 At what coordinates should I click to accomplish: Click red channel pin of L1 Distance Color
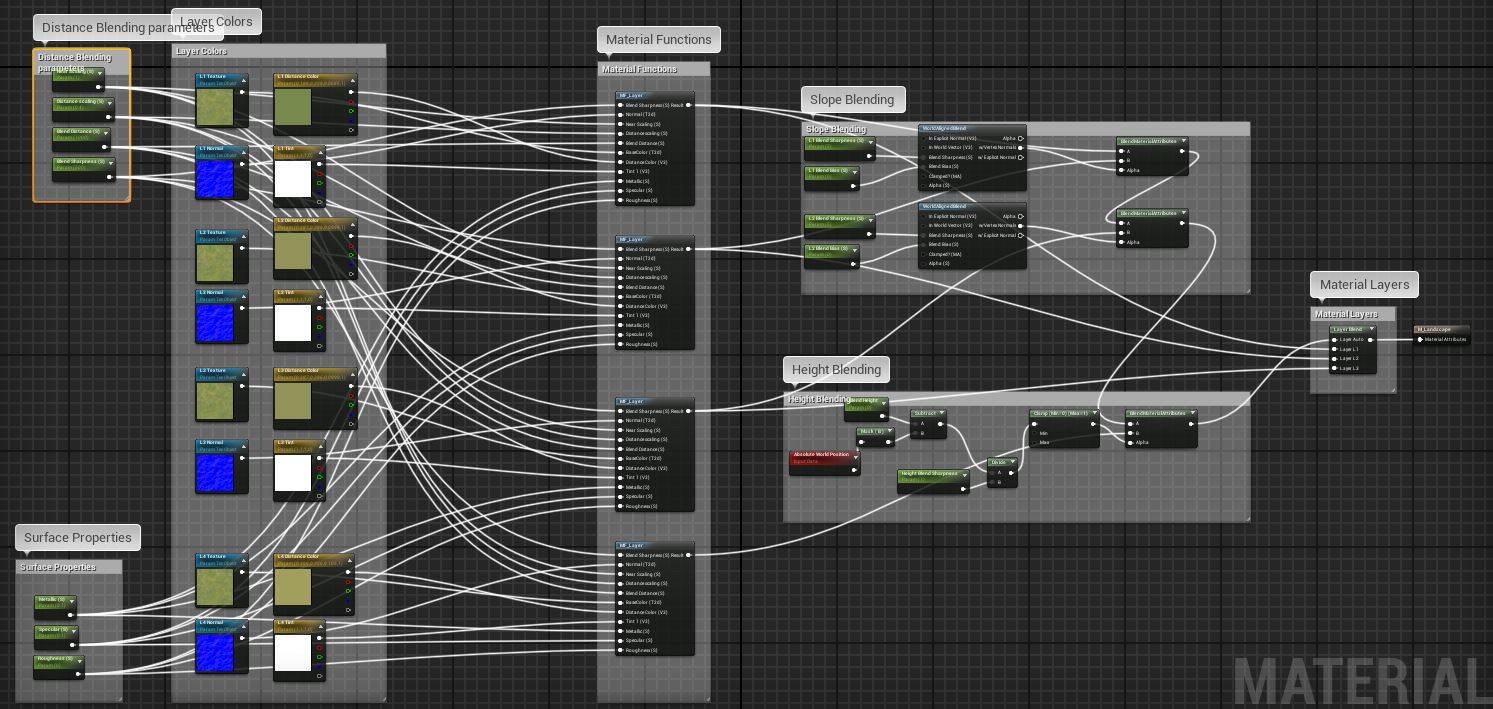point(350,101)
